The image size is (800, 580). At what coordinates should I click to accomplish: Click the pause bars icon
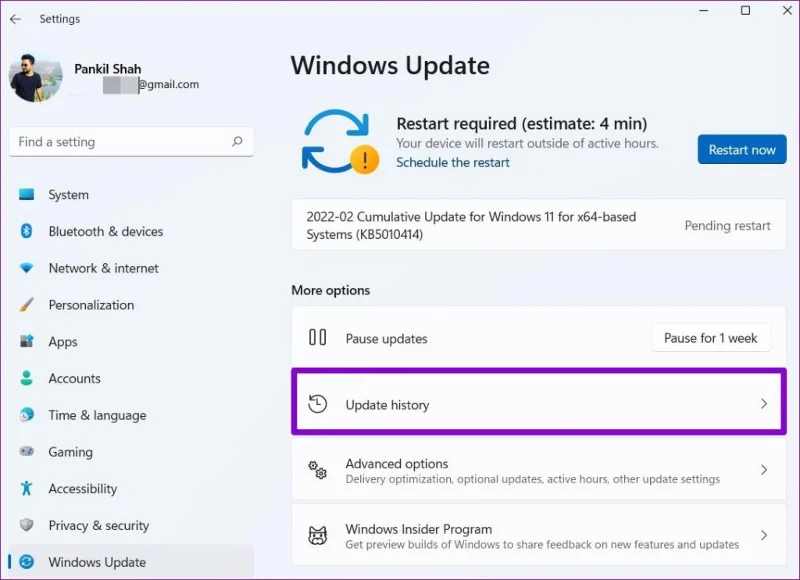tap(317, 338)
